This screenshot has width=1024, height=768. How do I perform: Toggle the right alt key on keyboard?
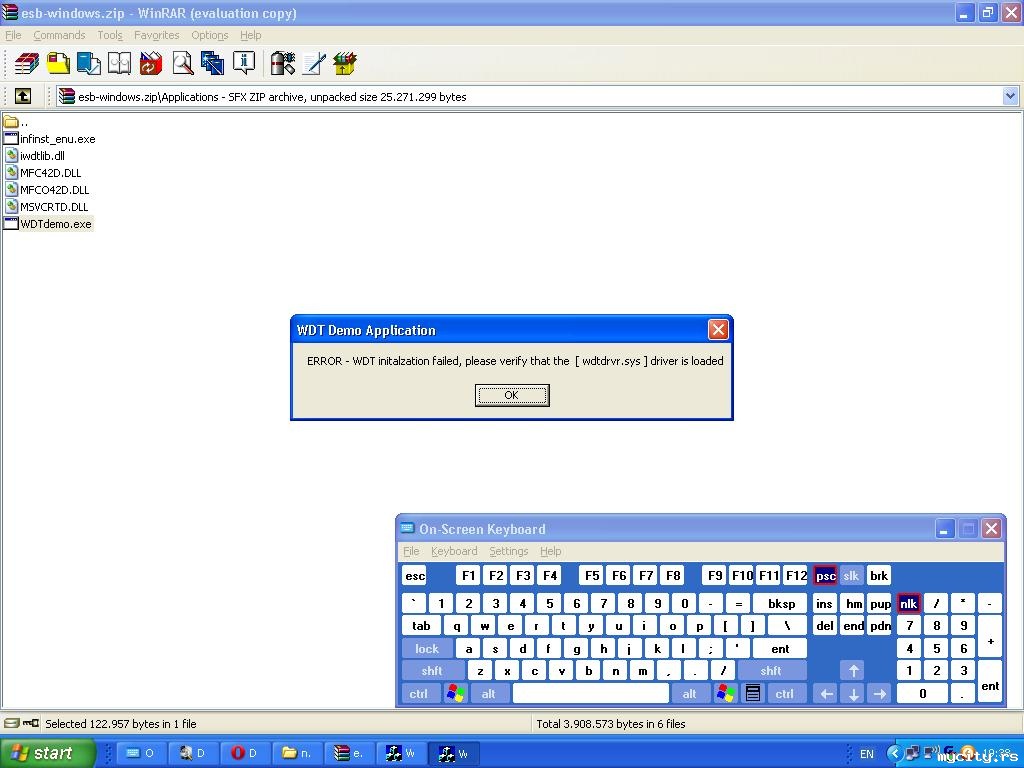pyautogui.click(x=690, y=694)
